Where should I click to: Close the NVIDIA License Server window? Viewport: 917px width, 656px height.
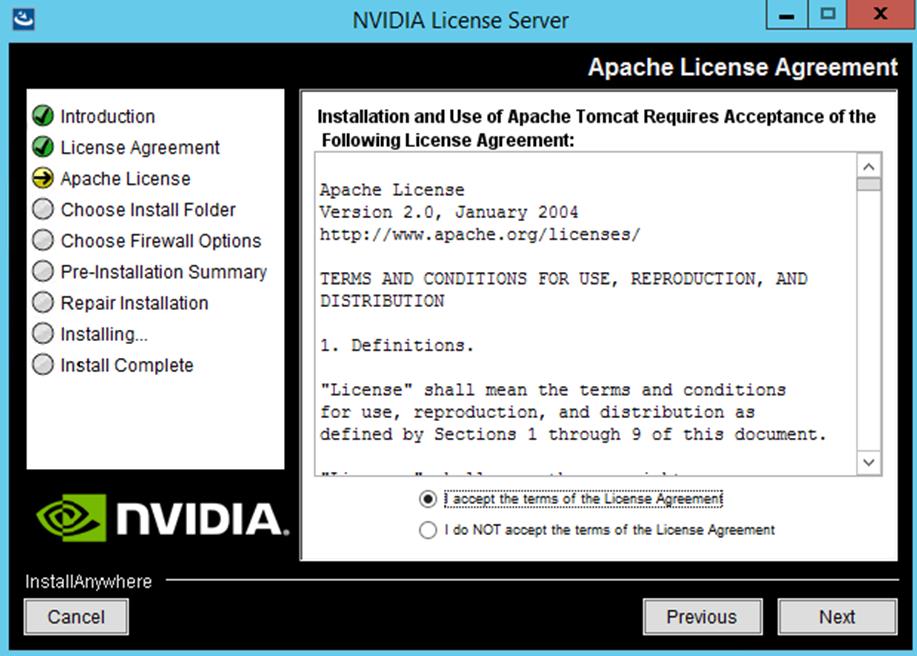coord(881,15)
